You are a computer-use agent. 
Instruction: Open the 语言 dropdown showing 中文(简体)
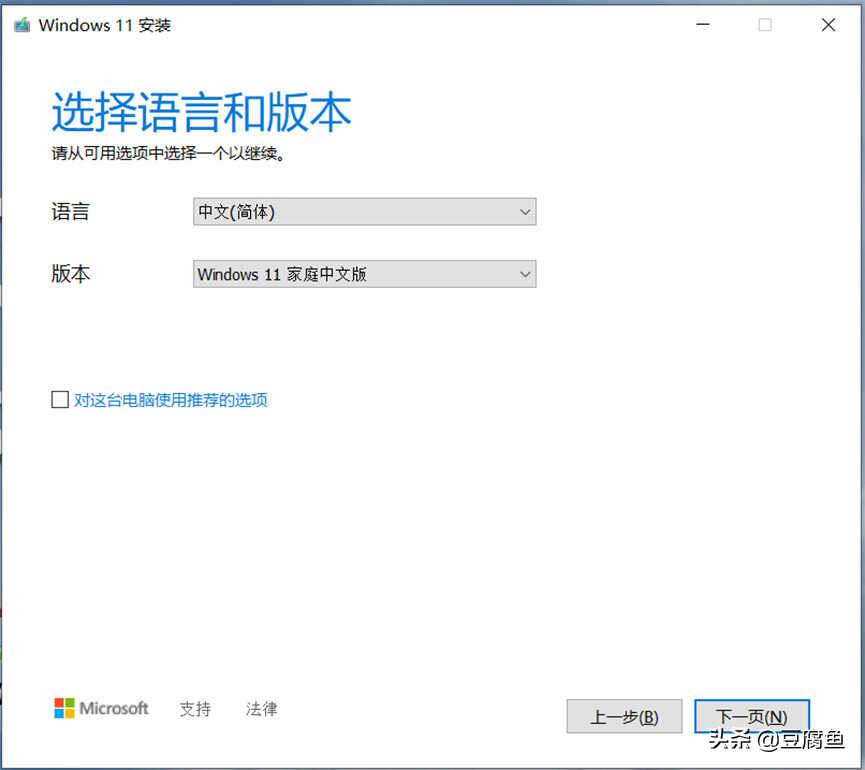pyautogui.click(x=365, y=212)
